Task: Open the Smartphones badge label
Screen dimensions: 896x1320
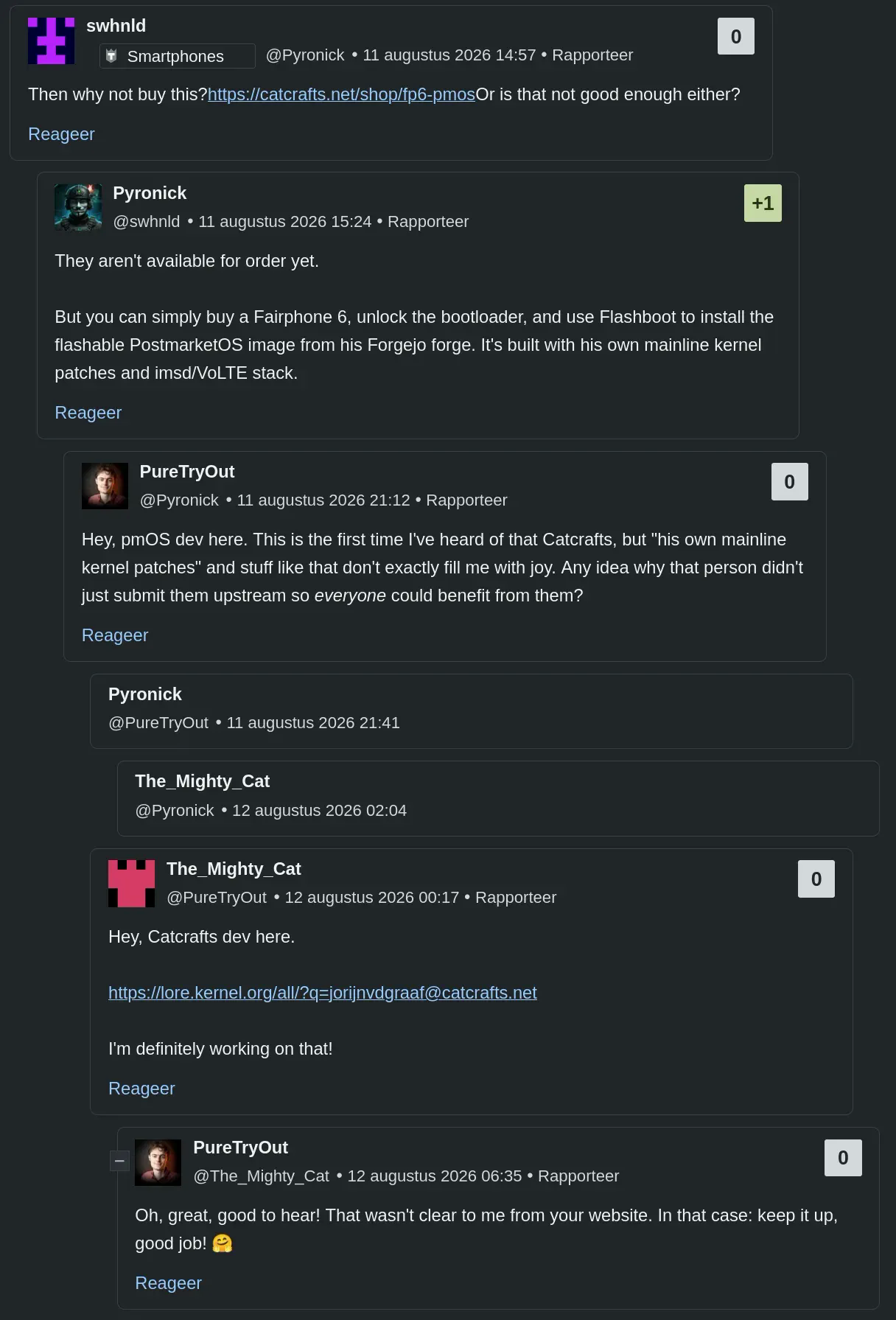Action: pyautogui.click(x=175, y=56)
